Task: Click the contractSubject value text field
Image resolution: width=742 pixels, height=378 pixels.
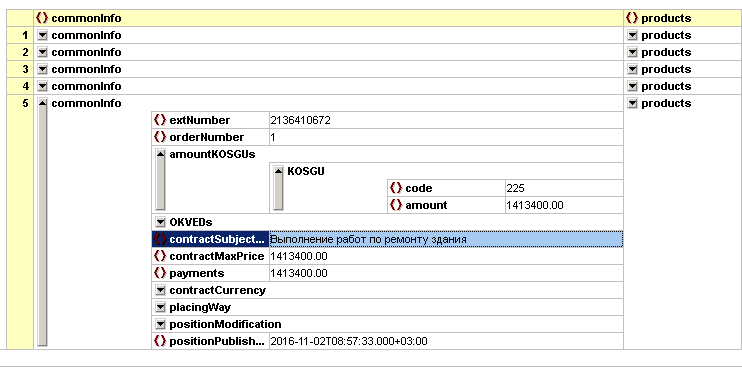Action: tap(446, 239)
